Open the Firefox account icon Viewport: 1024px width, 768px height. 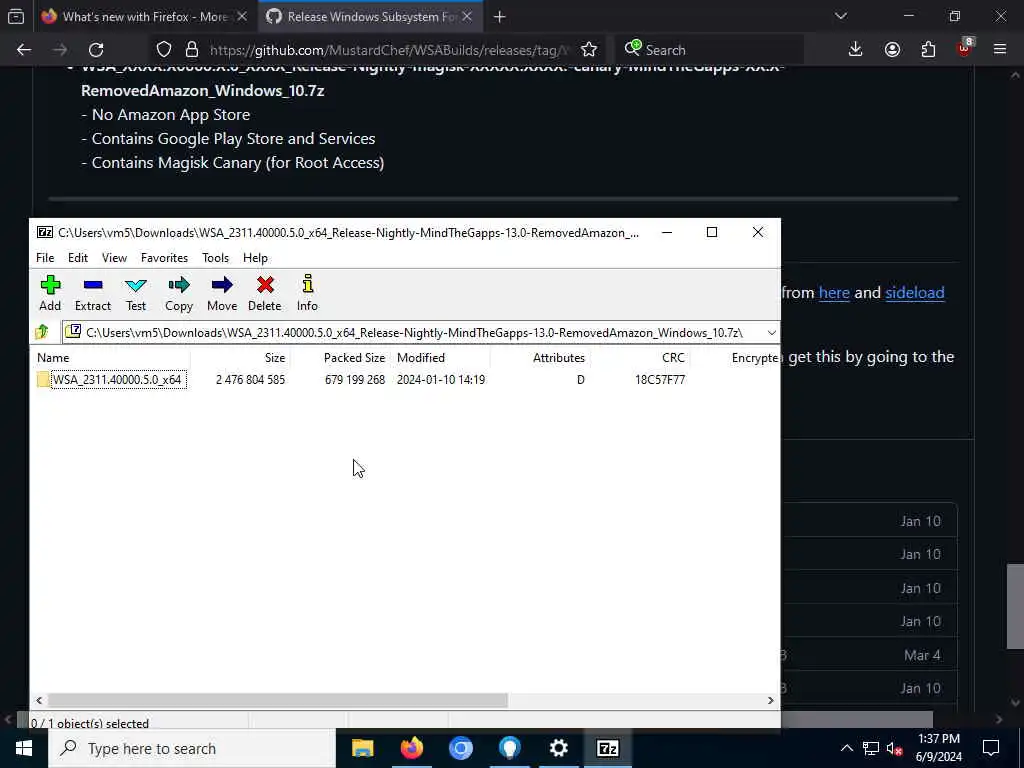(x=892, y=50)
